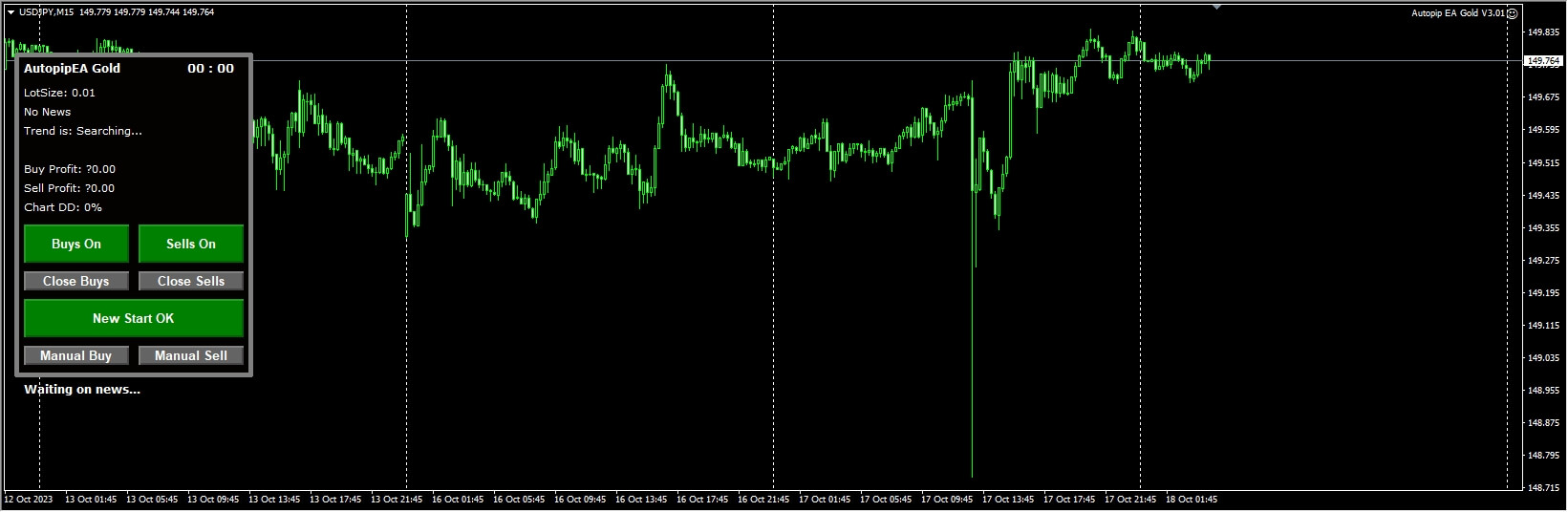The width and height of the screenshot is (1568, 512).
Task: Click the AutopipEA Gold panel title
Action: tap(72, 69)
